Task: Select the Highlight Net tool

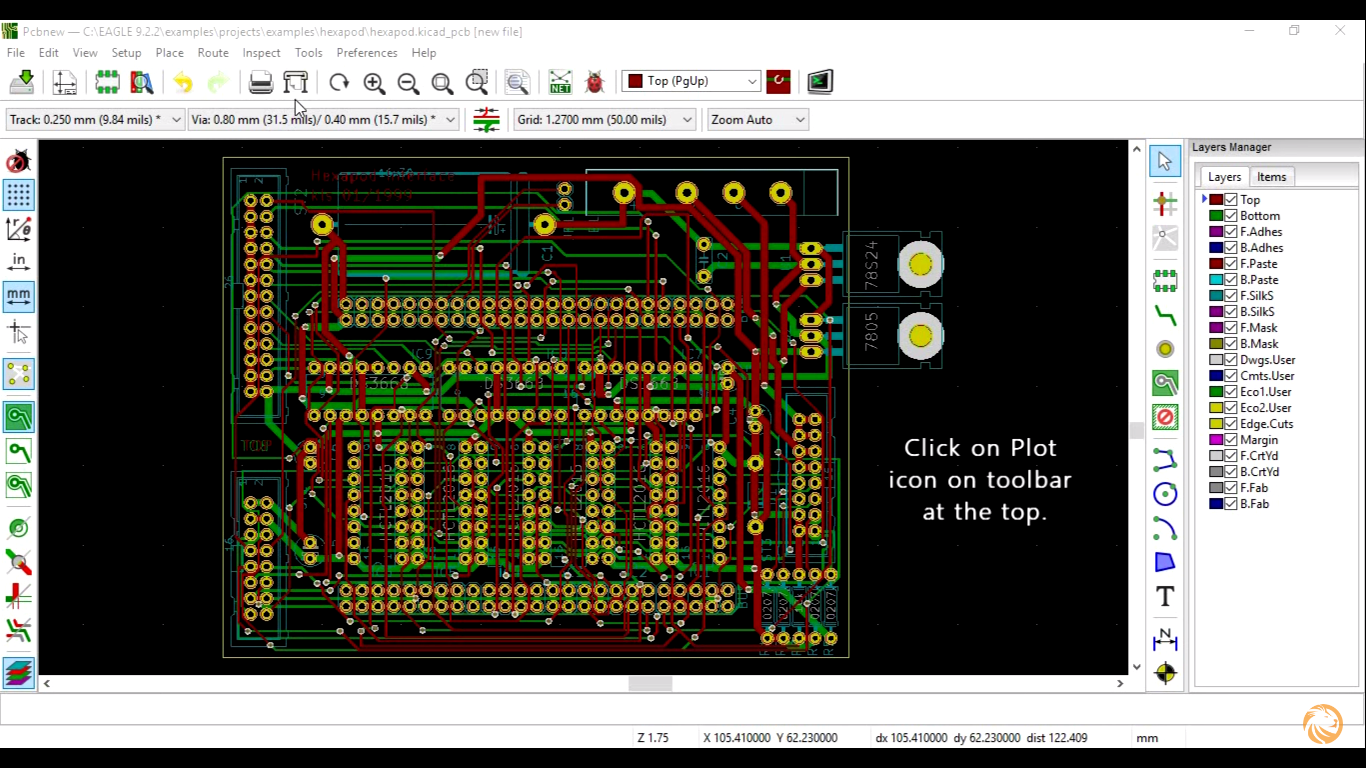Action: pos(1165,204)
